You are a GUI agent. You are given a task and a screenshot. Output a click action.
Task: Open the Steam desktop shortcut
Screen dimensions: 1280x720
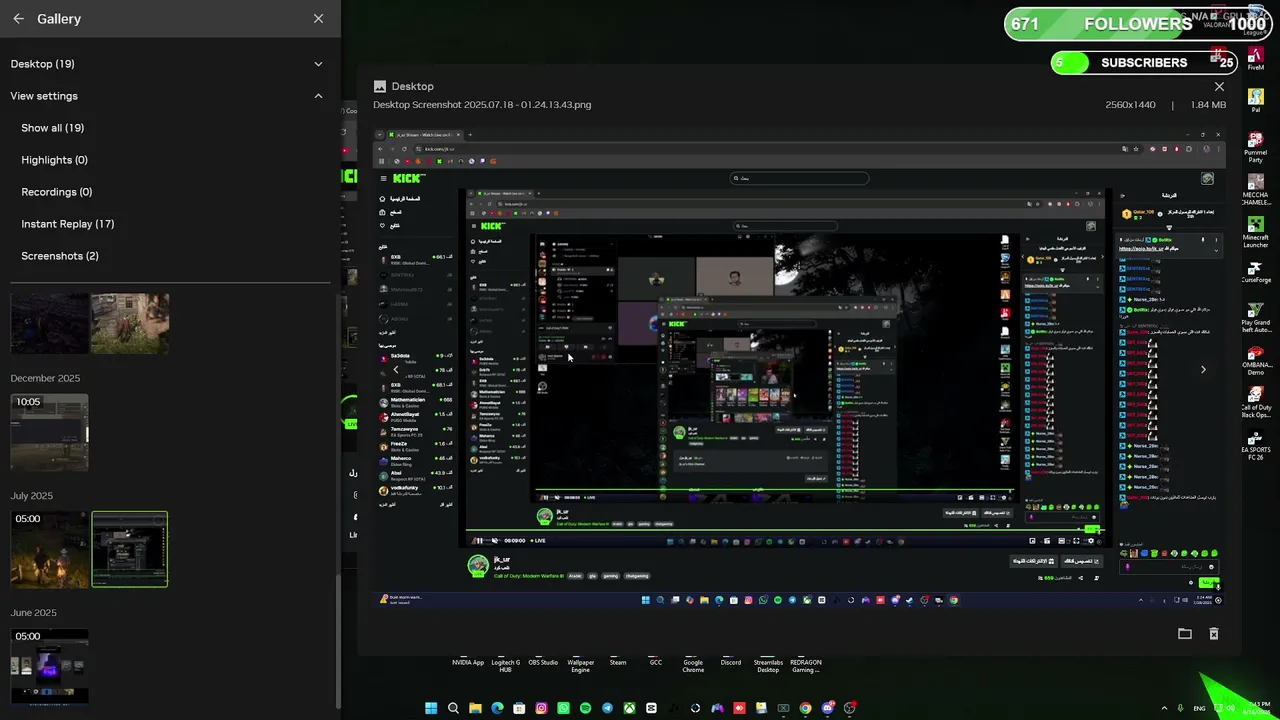(x=618, y=662)
